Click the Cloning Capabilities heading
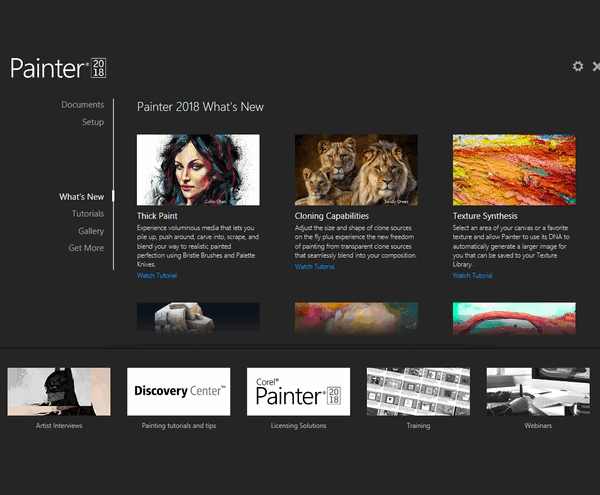600x495 pixels. pos(332,216)
